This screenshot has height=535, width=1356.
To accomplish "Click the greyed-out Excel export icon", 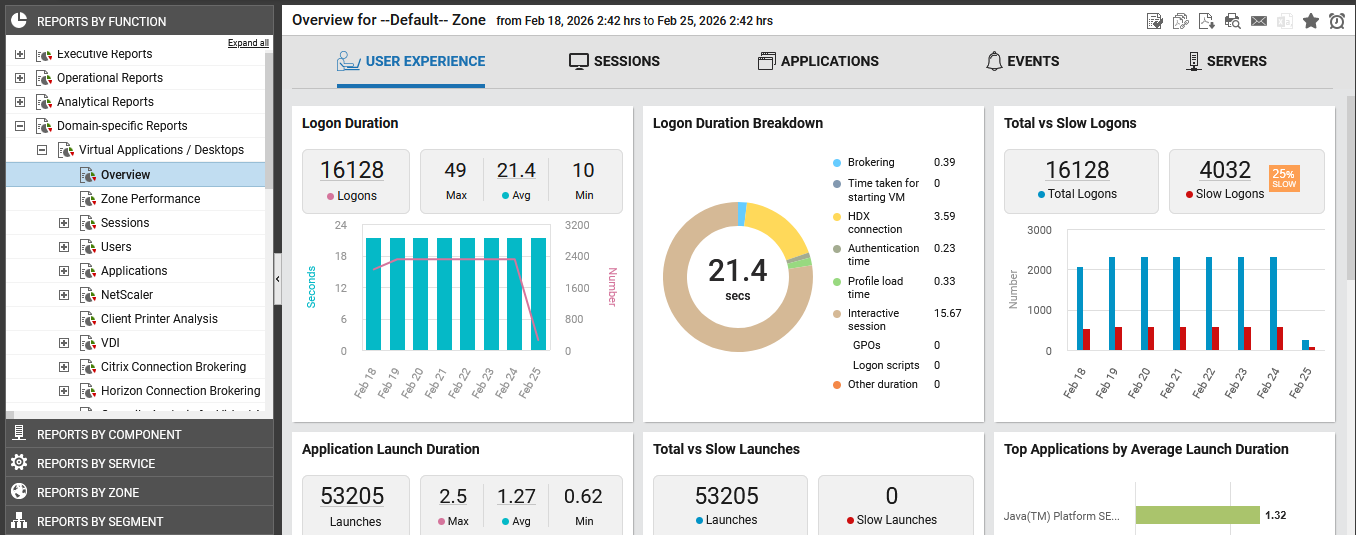I will tap(1285, 21).
